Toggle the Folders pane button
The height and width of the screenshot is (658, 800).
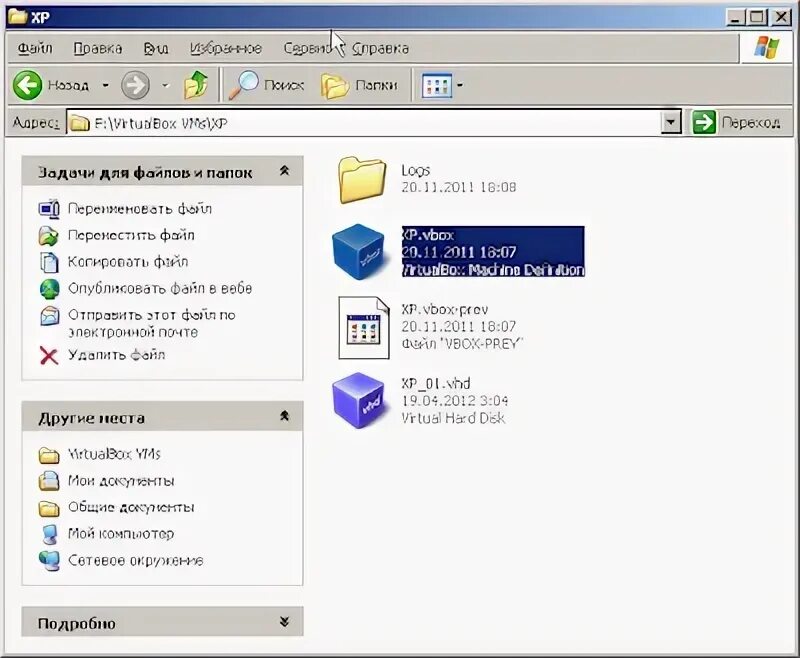[x=360, y=85]
